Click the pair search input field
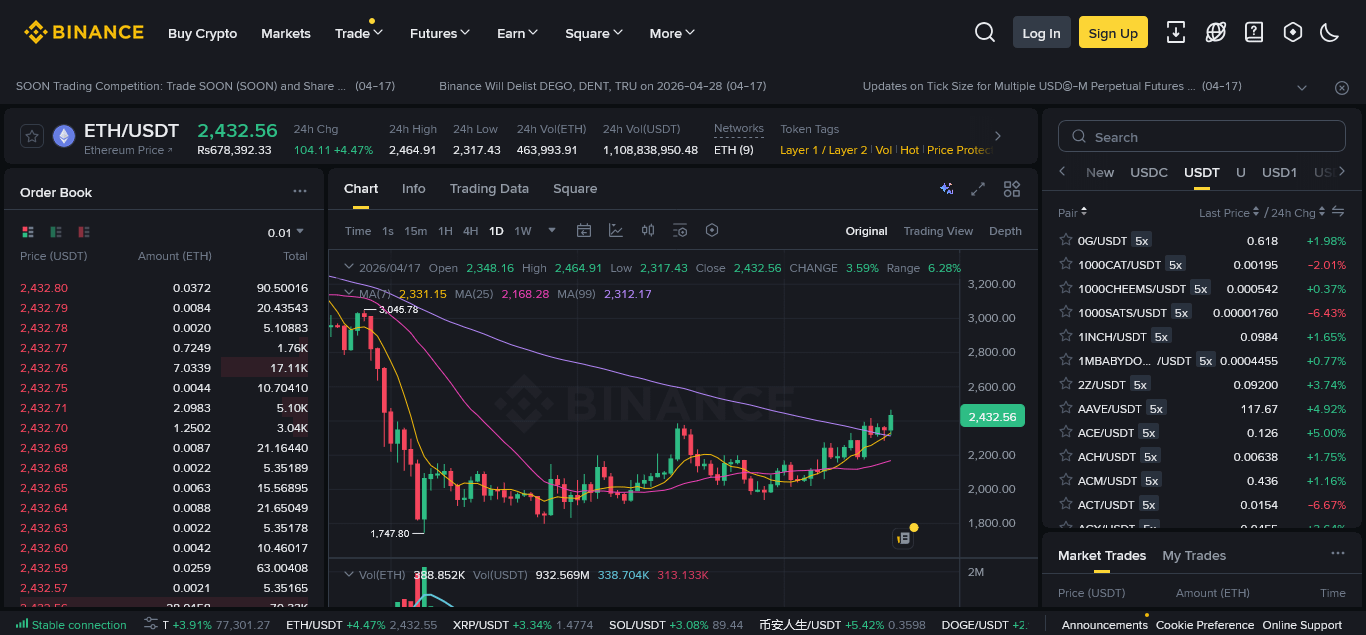Image resolution: width=1366 pixels, height=635 pixels. (x=1202, y=137)
